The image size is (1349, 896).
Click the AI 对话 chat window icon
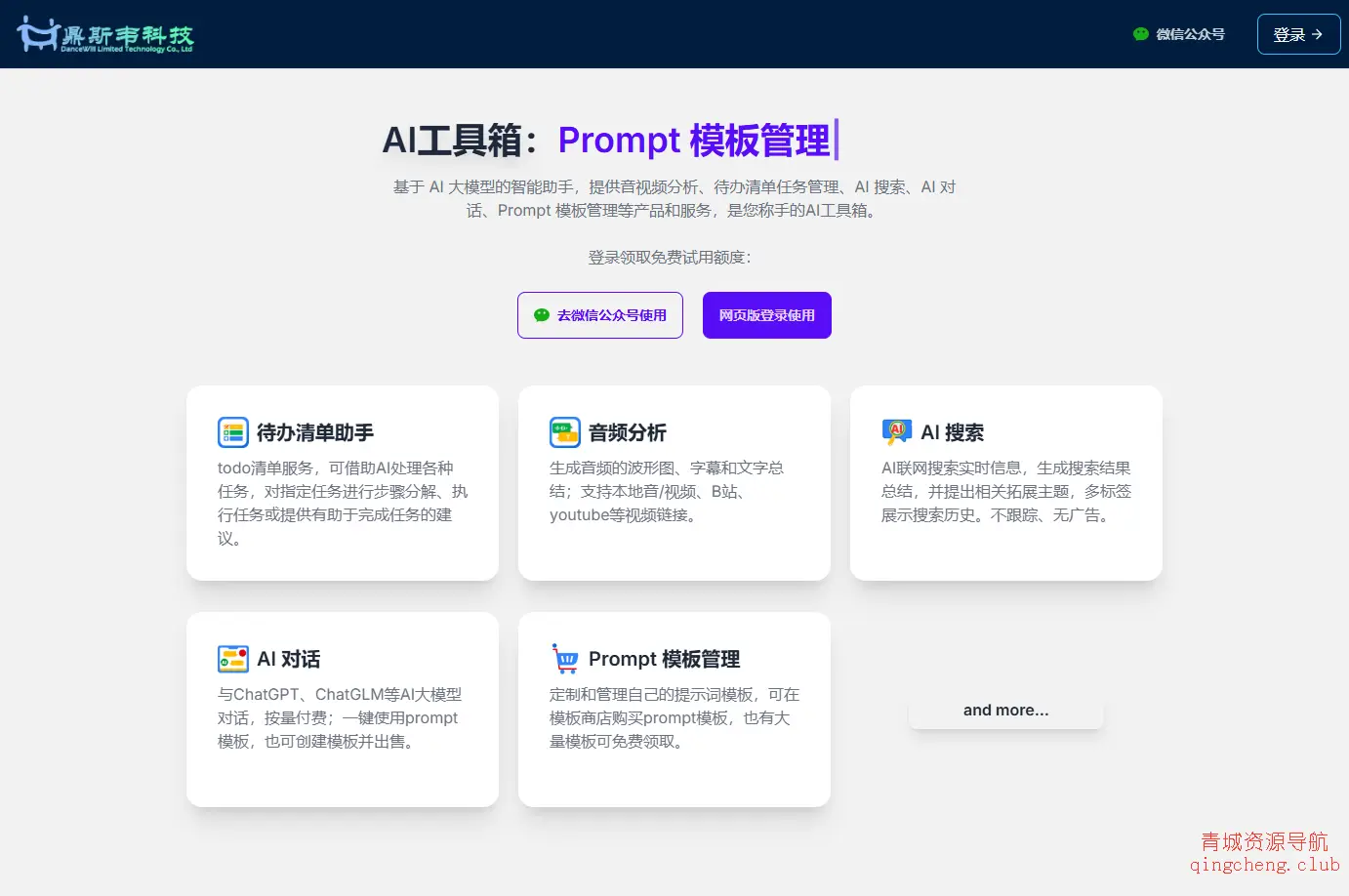[232, 659]
